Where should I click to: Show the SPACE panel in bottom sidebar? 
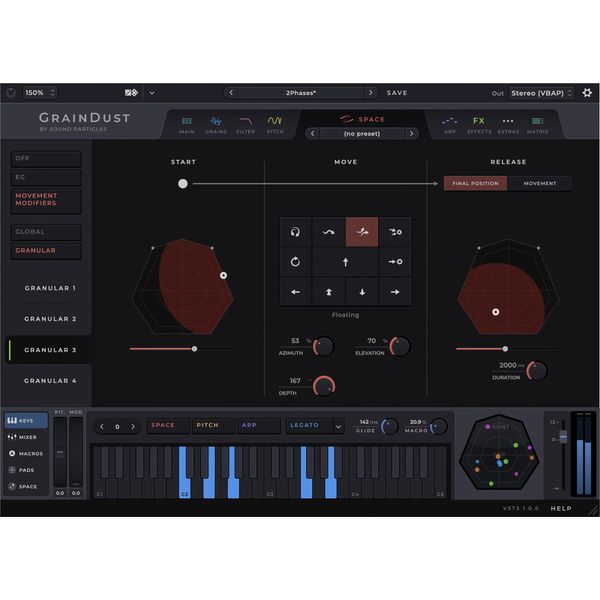pyautogui.click(x=26, y=486)
